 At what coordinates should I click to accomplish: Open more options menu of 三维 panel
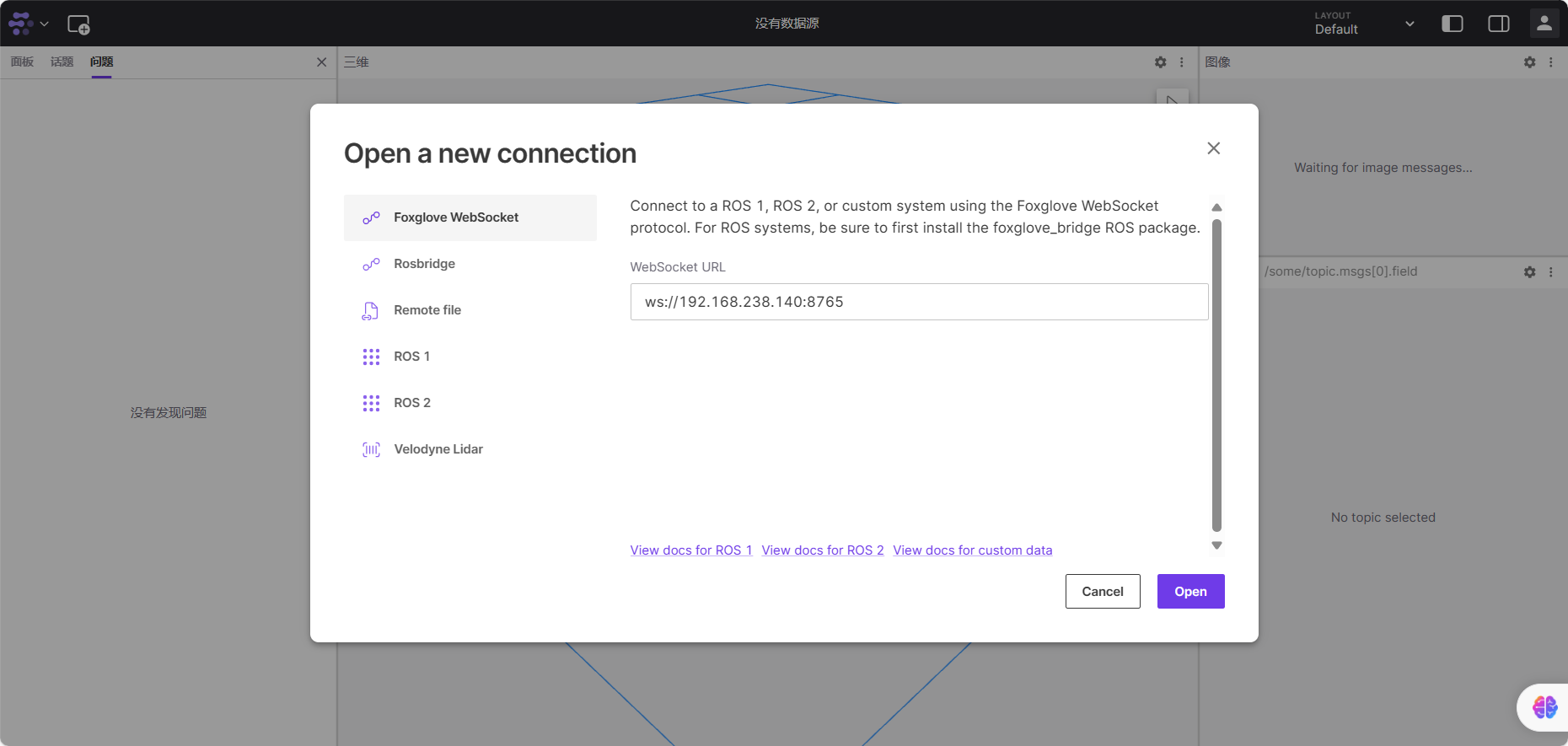point(1182,62)
